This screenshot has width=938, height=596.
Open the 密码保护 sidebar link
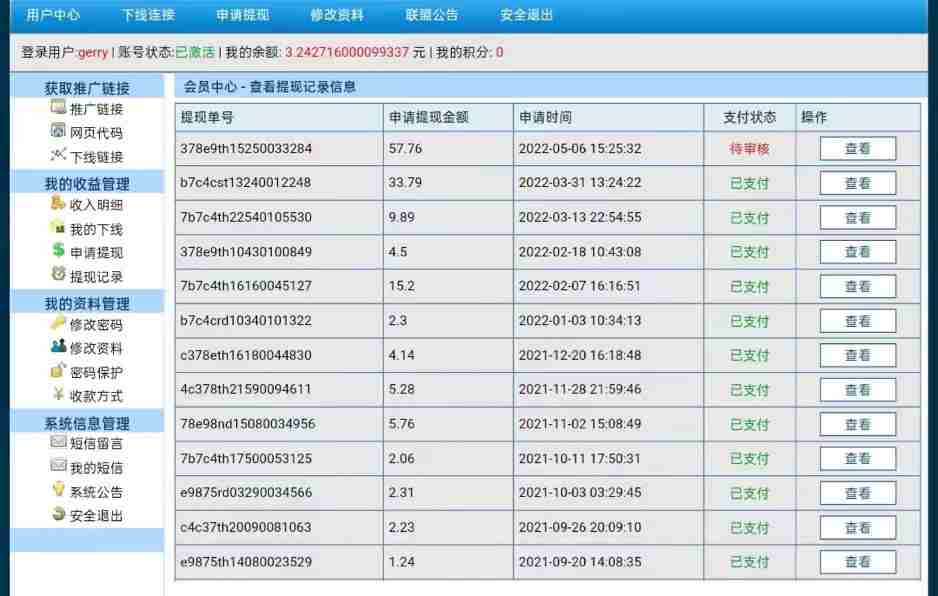pos(96,372)
